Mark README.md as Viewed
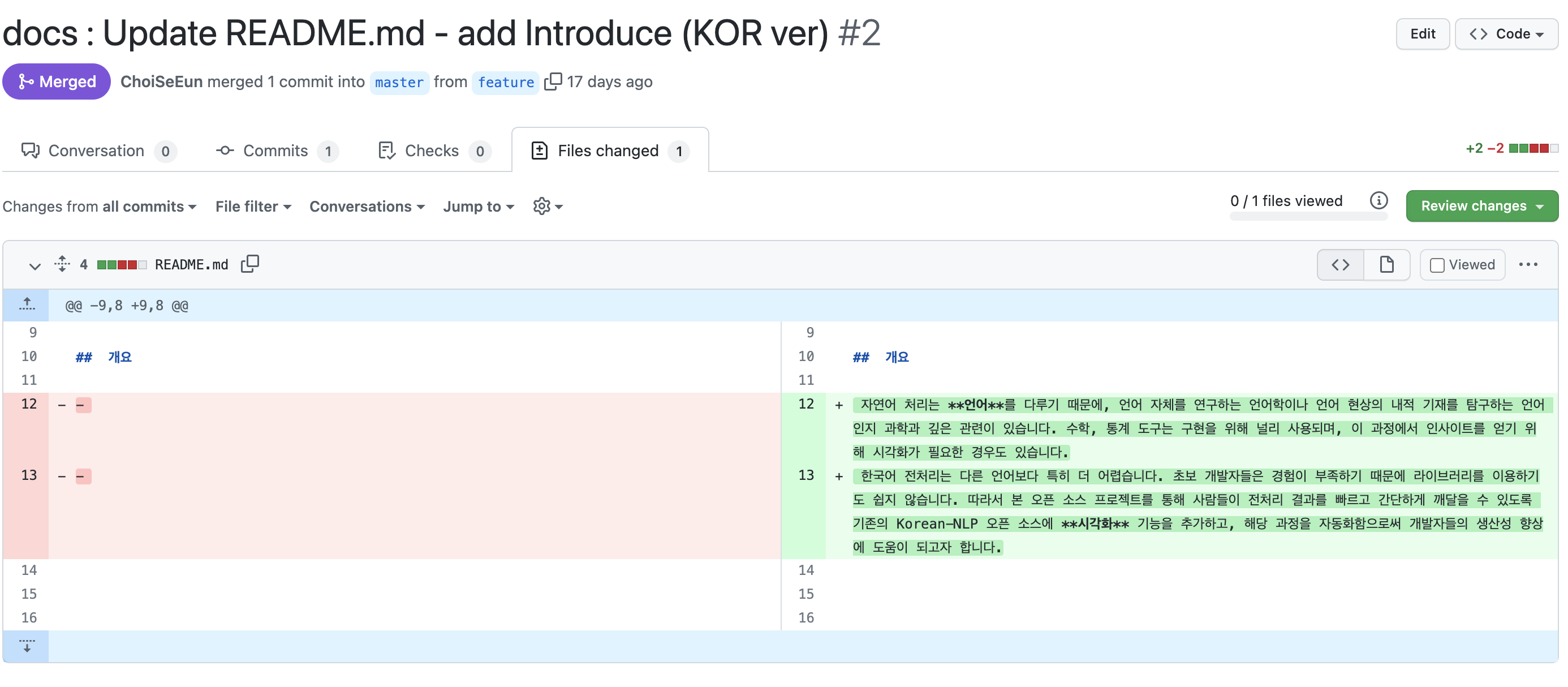1568x687 pixels. 1462,265
